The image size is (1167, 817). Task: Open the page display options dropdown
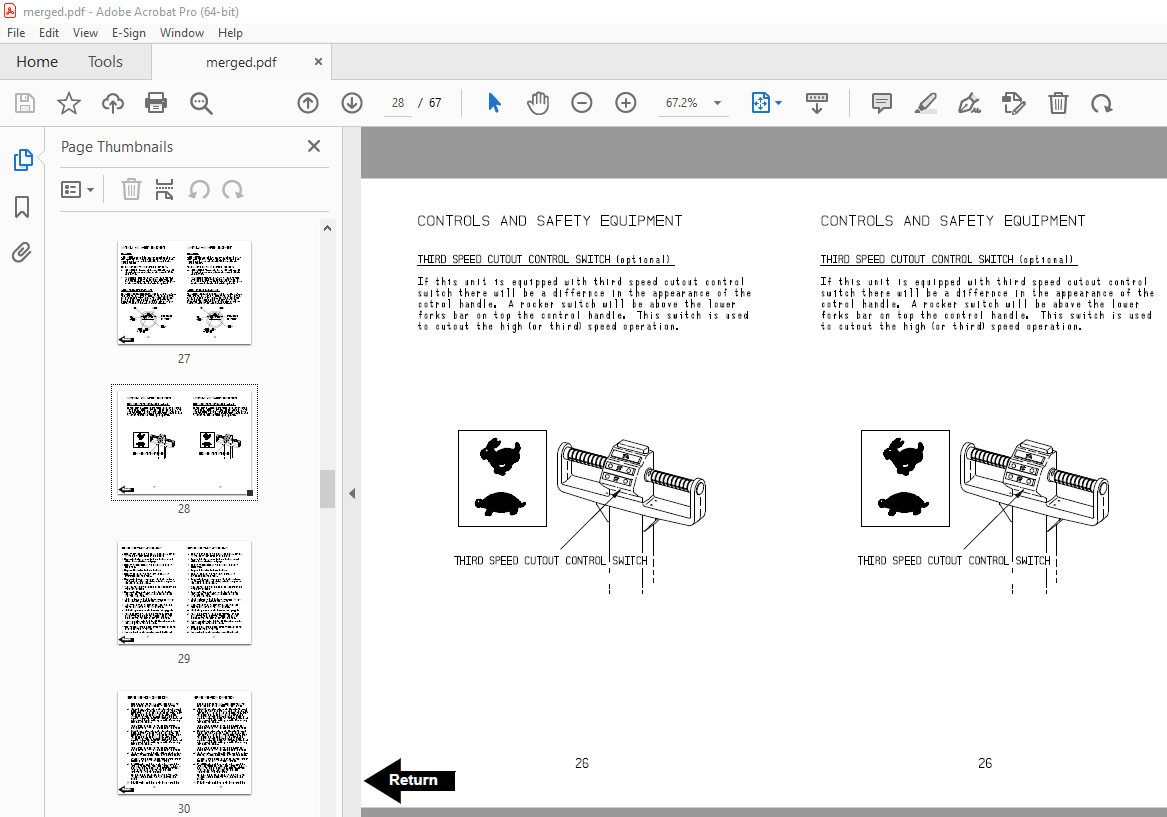click(777, 102)
